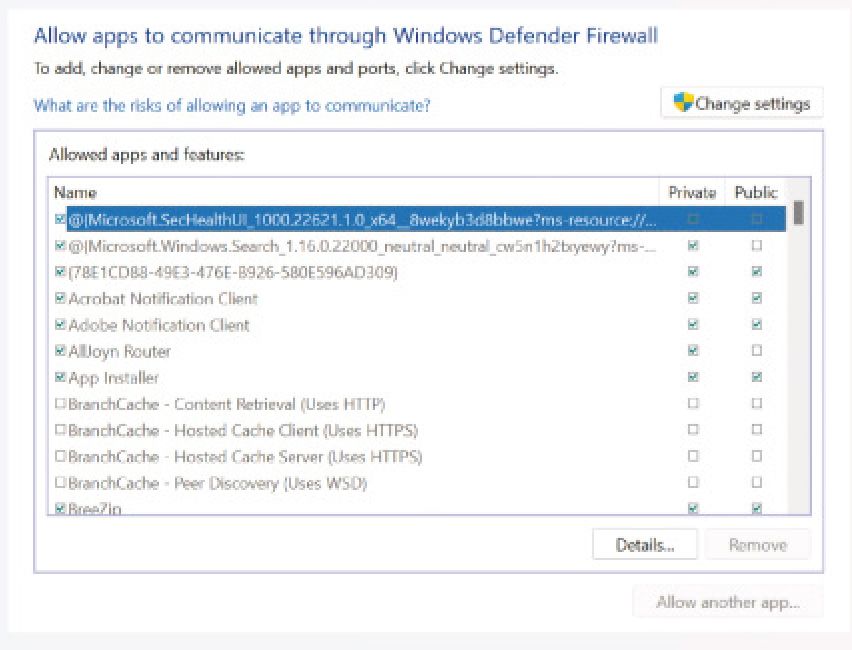Toggle Public checkbox for {78E1CD88 row

click(x=756, y=271)
